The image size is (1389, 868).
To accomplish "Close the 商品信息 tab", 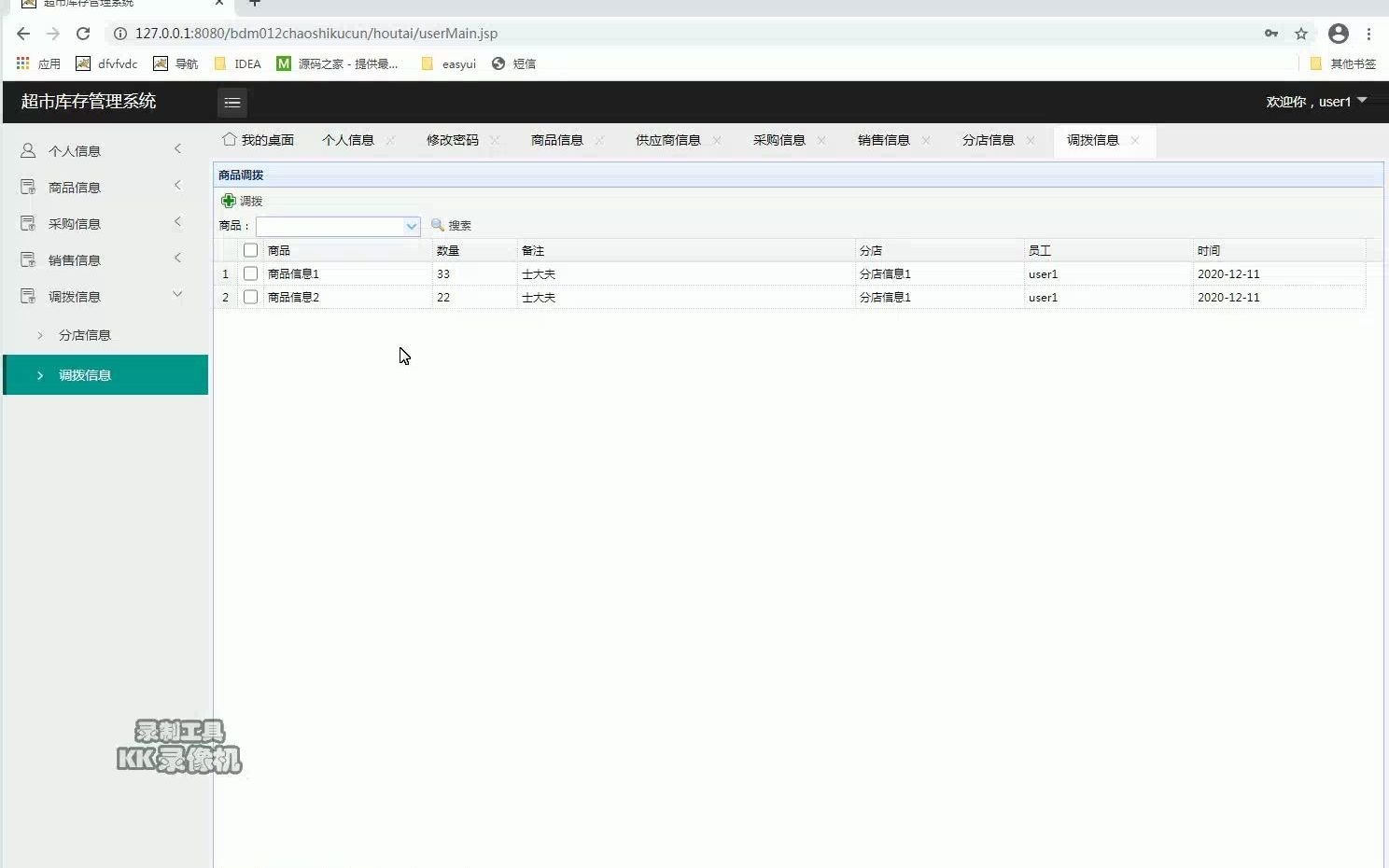I will (599, 140).
